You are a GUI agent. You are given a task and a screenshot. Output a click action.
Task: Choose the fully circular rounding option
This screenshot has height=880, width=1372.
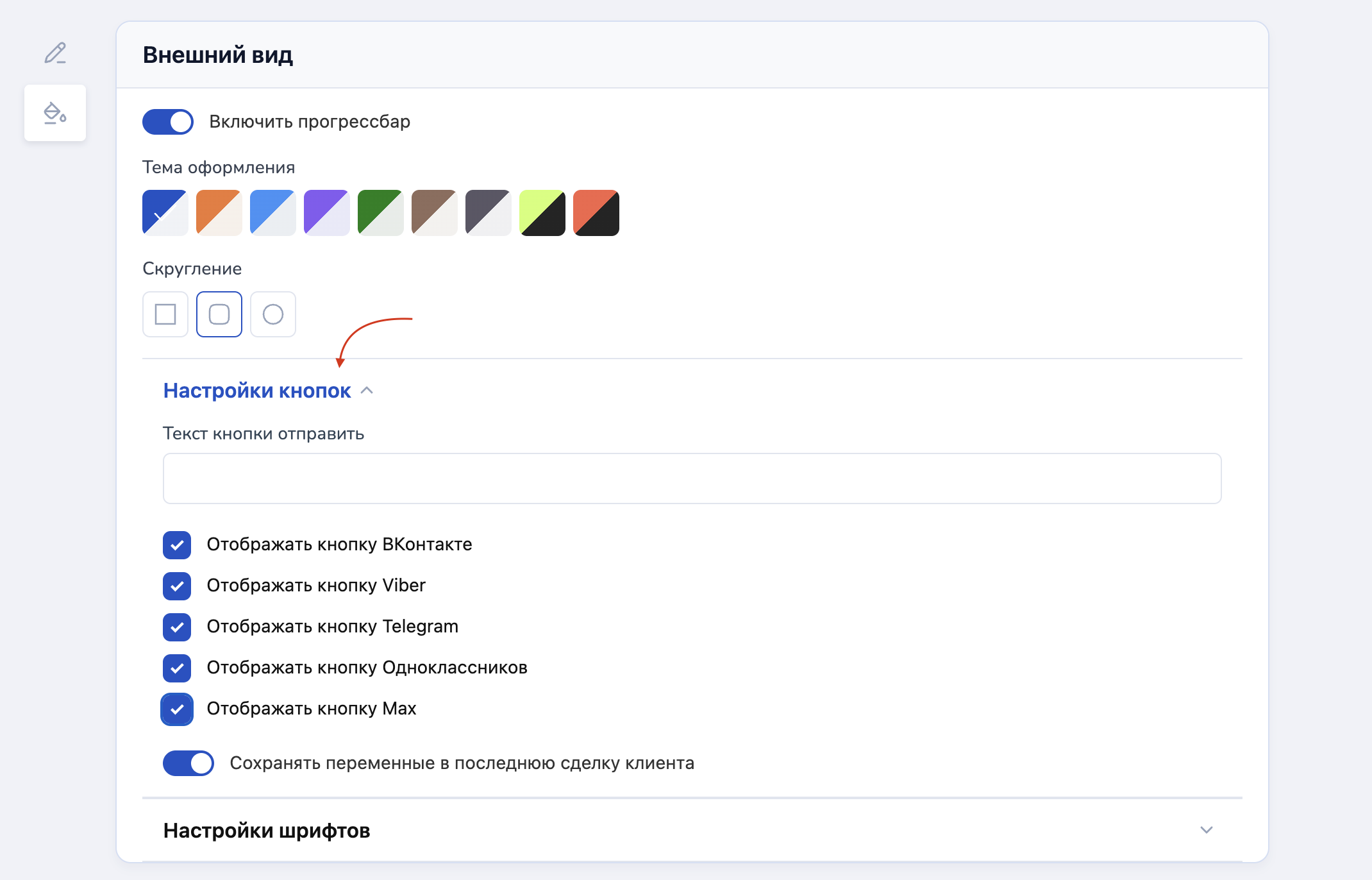273,314
